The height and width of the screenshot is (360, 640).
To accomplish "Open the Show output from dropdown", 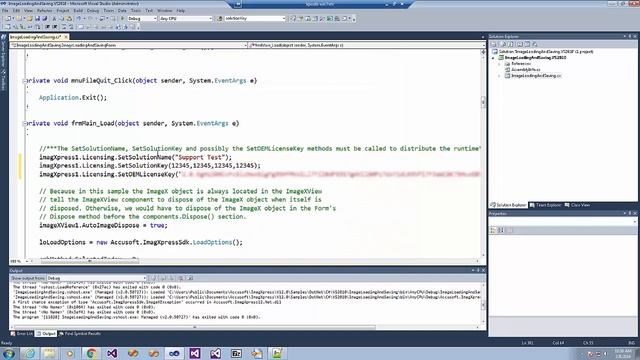I will (x=96, y=278).
